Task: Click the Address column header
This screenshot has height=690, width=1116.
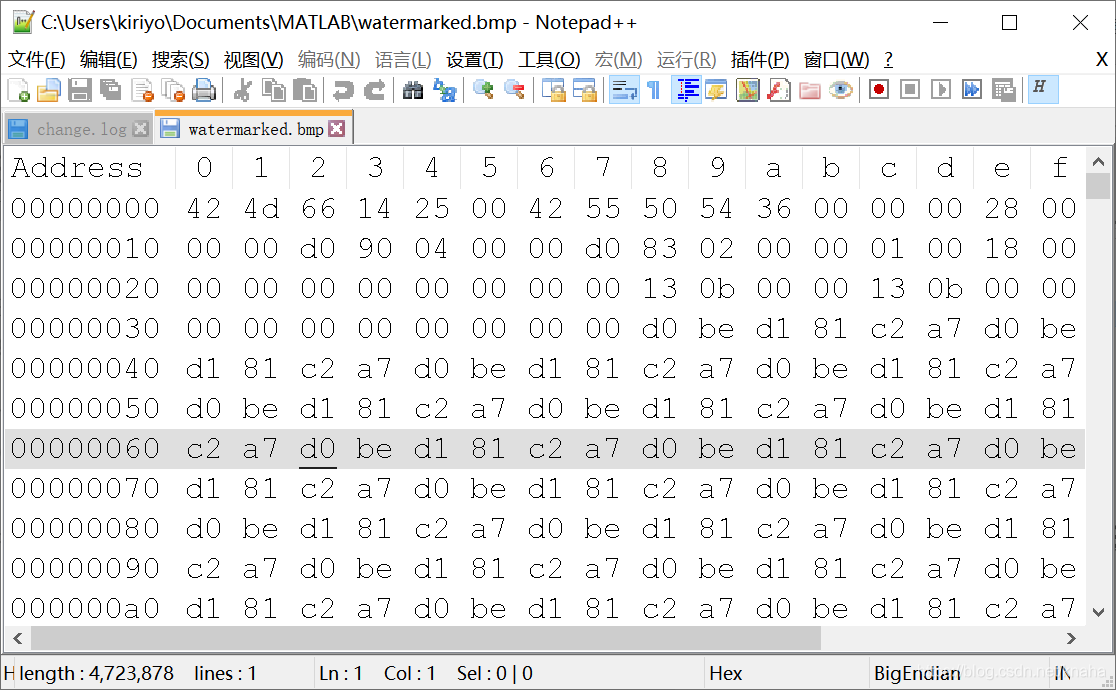Action: (x=77, y=168)
